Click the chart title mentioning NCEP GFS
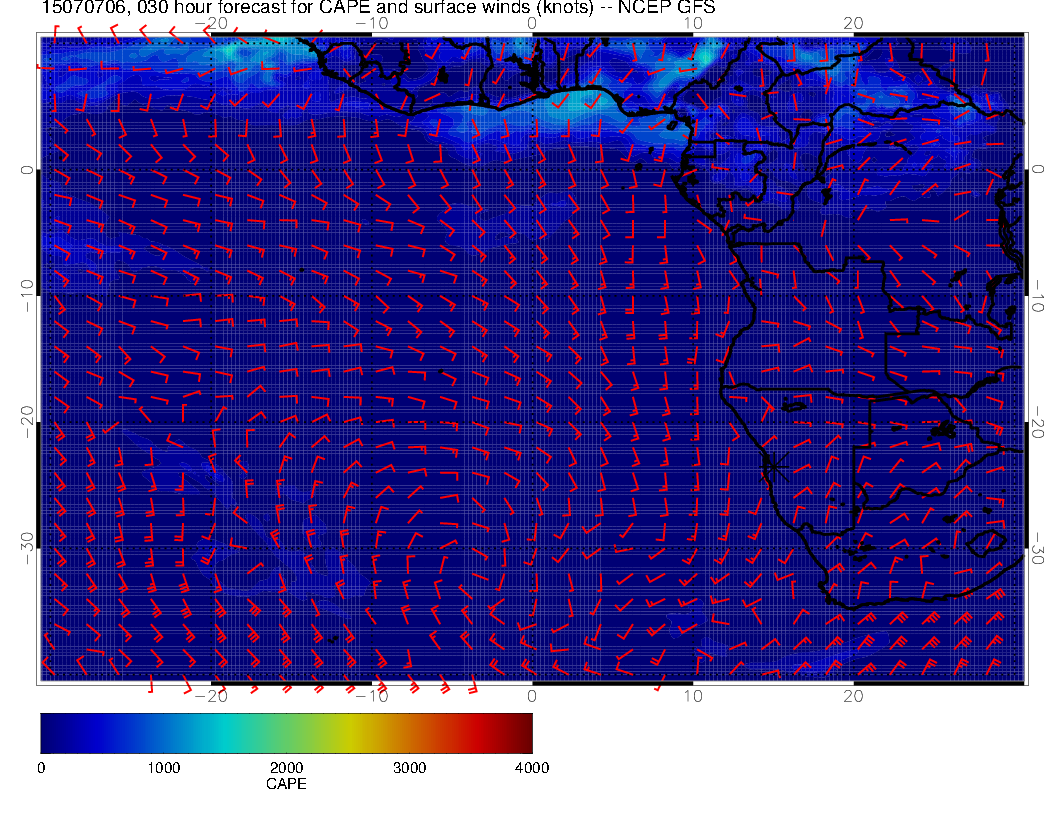 pos(378,7)
